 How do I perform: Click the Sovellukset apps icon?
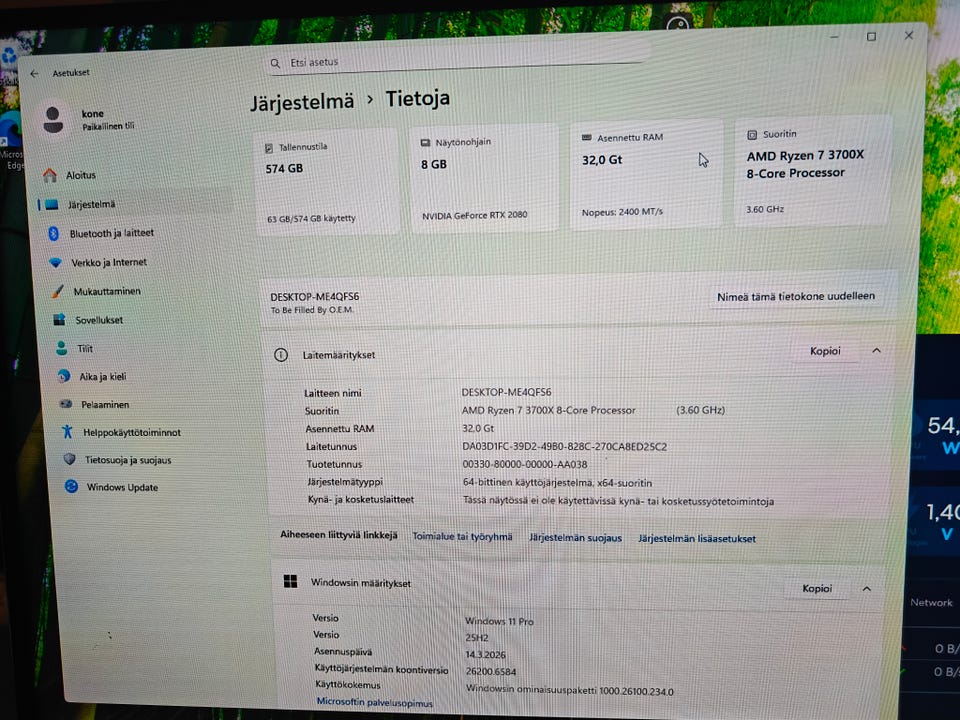[x=59, y=320]
